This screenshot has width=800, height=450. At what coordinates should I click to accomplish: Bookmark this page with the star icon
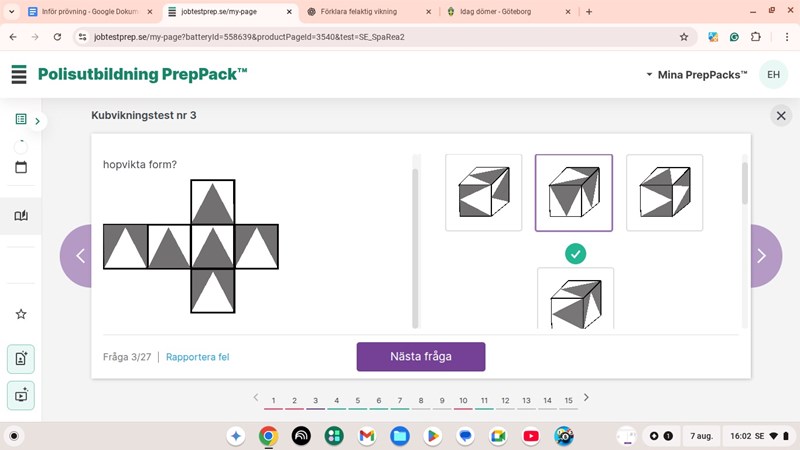tap(684, 36)
